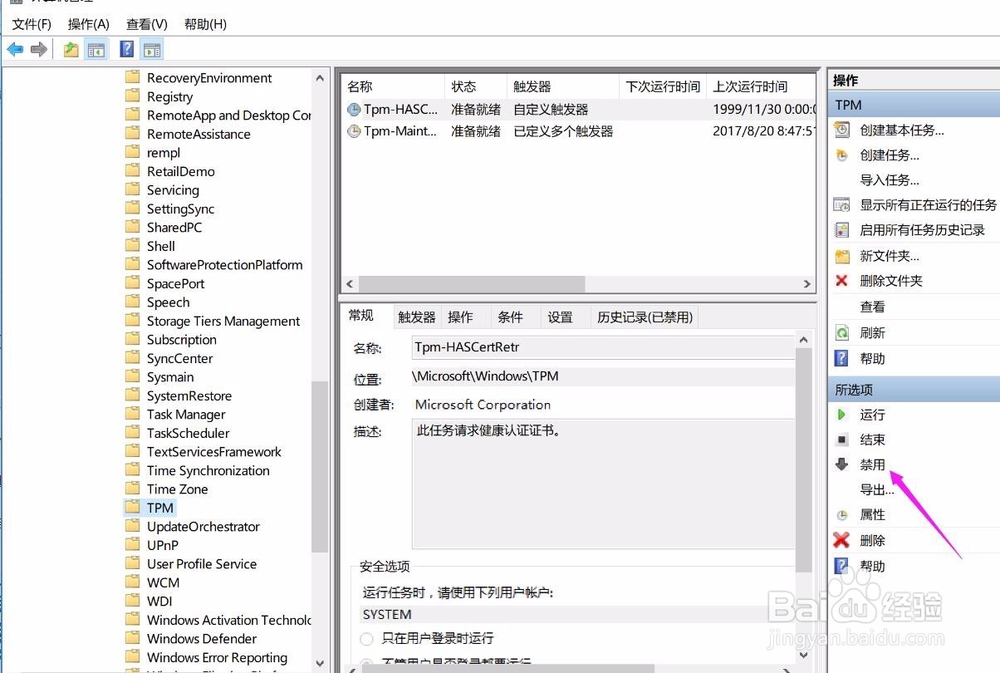Viewport: 1000px width, 673px height.
Task: Click the 刷新 refresh icon
Action: click(843, 333)
